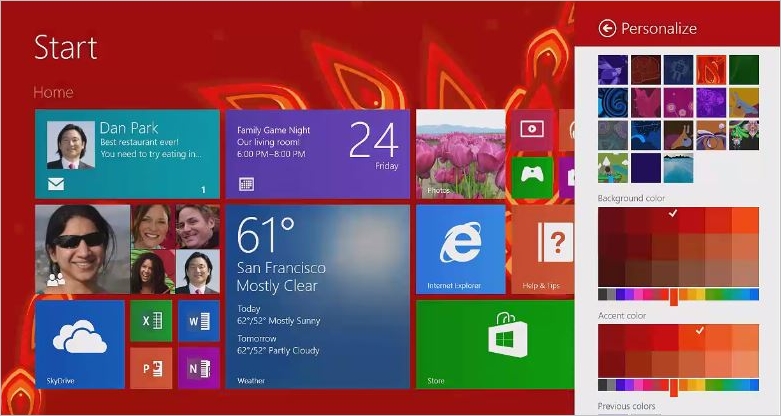Choose the navy blue robot background thumbnail
The width and height of the screenshot is (781, 416).
pyautogui.click(x=678, y=70)
